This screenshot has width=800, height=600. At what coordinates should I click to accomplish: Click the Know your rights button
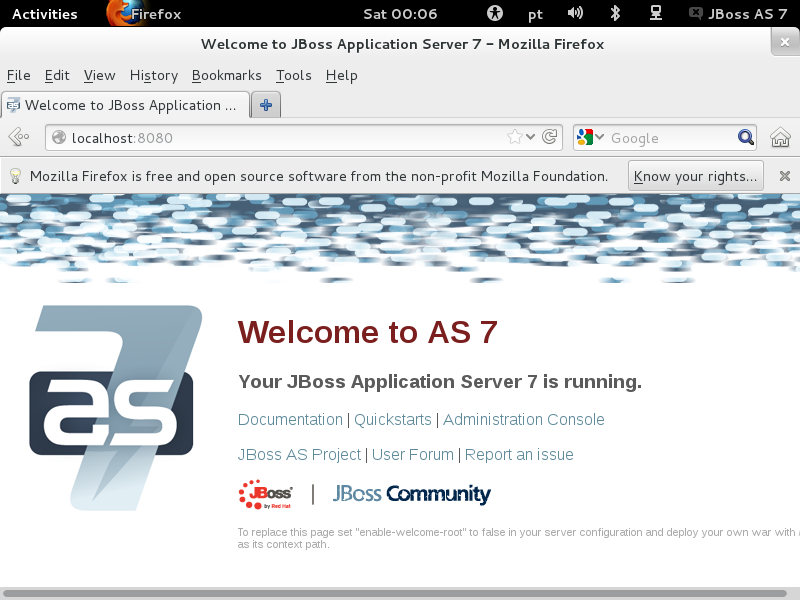coord(695,176)
